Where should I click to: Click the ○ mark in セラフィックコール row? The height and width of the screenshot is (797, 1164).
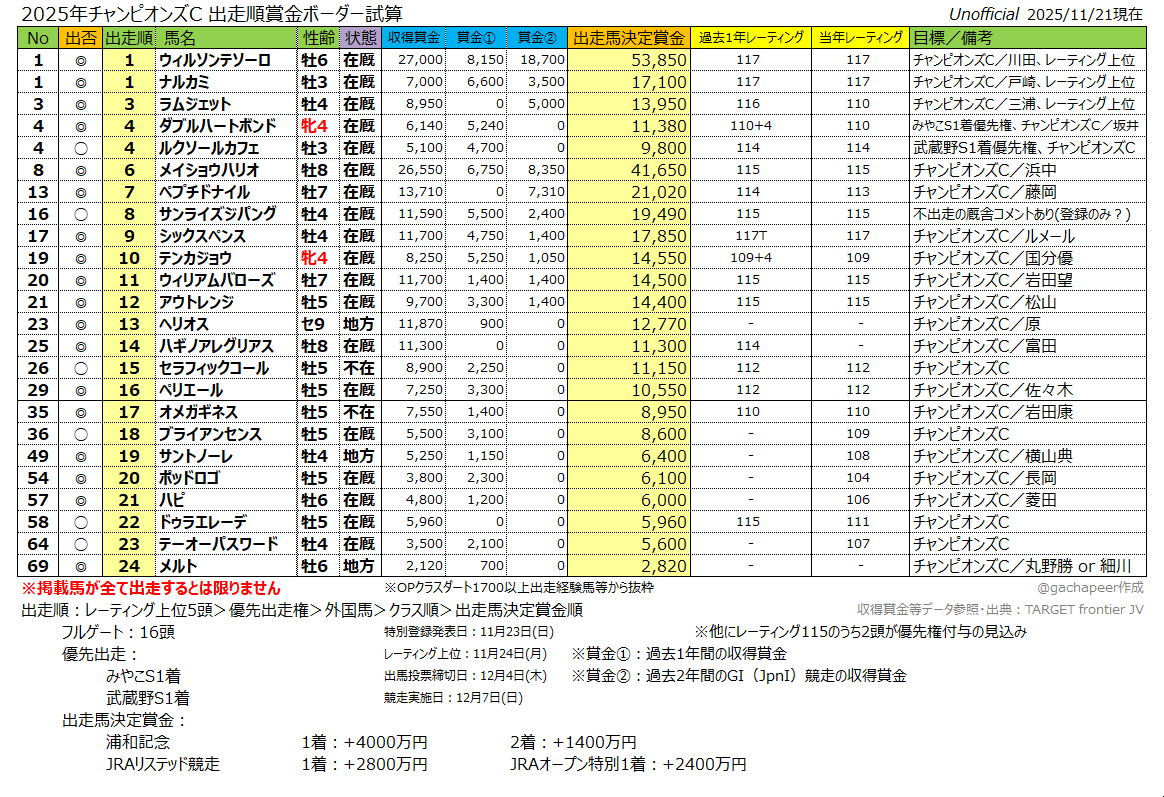tap(80, 368)
